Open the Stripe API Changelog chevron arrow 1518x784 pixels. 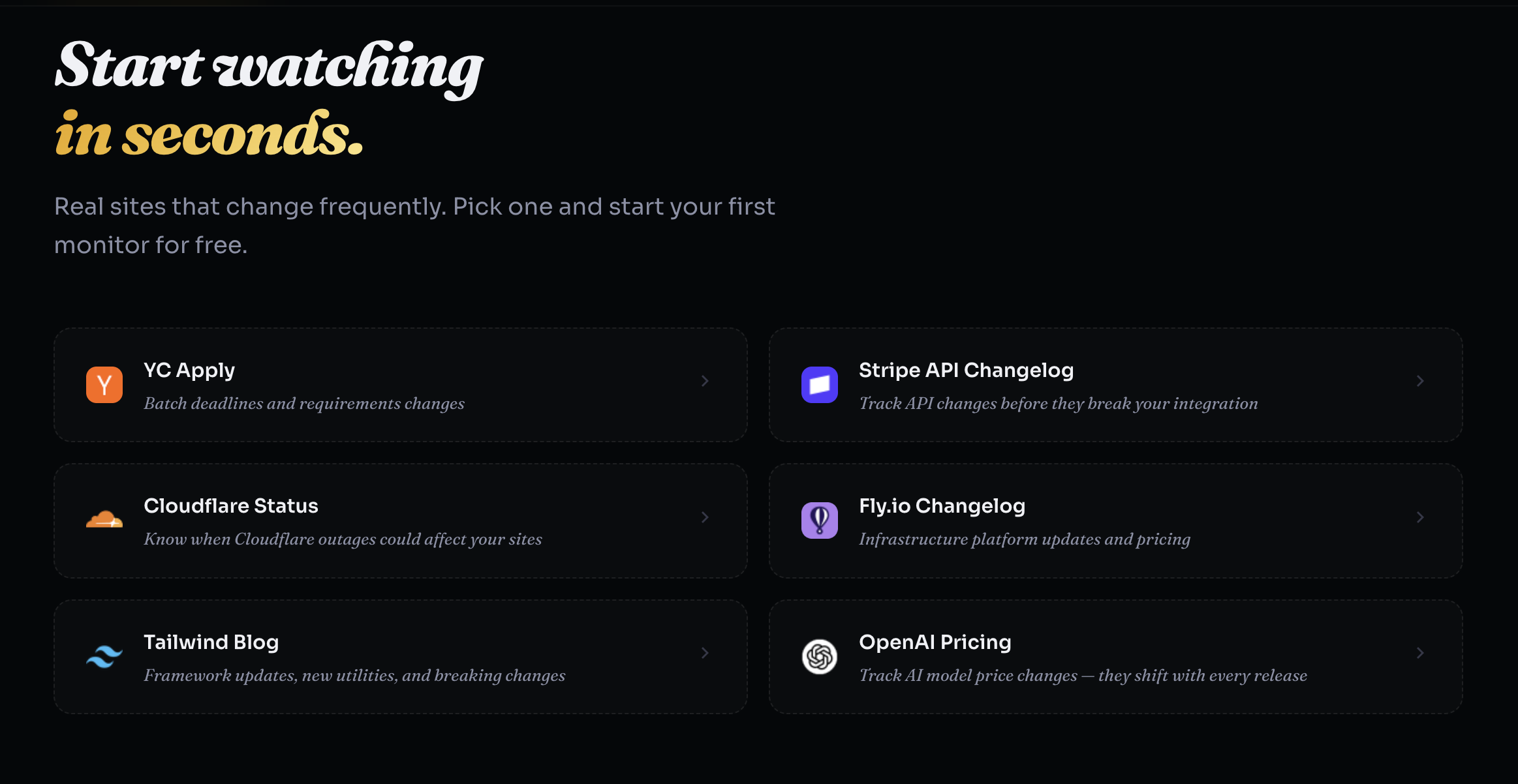click(1421, 381)
